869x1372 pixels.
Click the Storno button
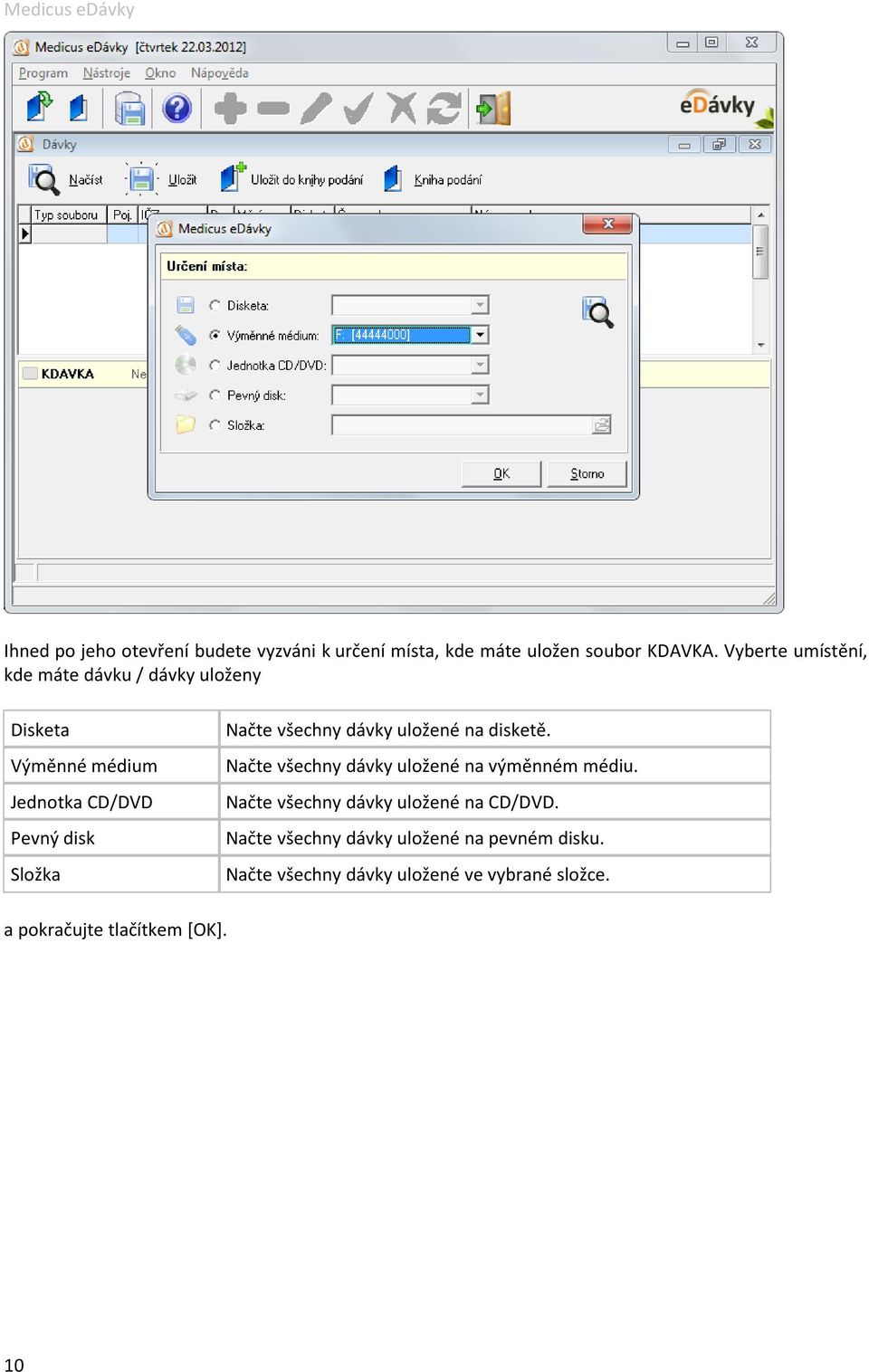pos(587,473)
